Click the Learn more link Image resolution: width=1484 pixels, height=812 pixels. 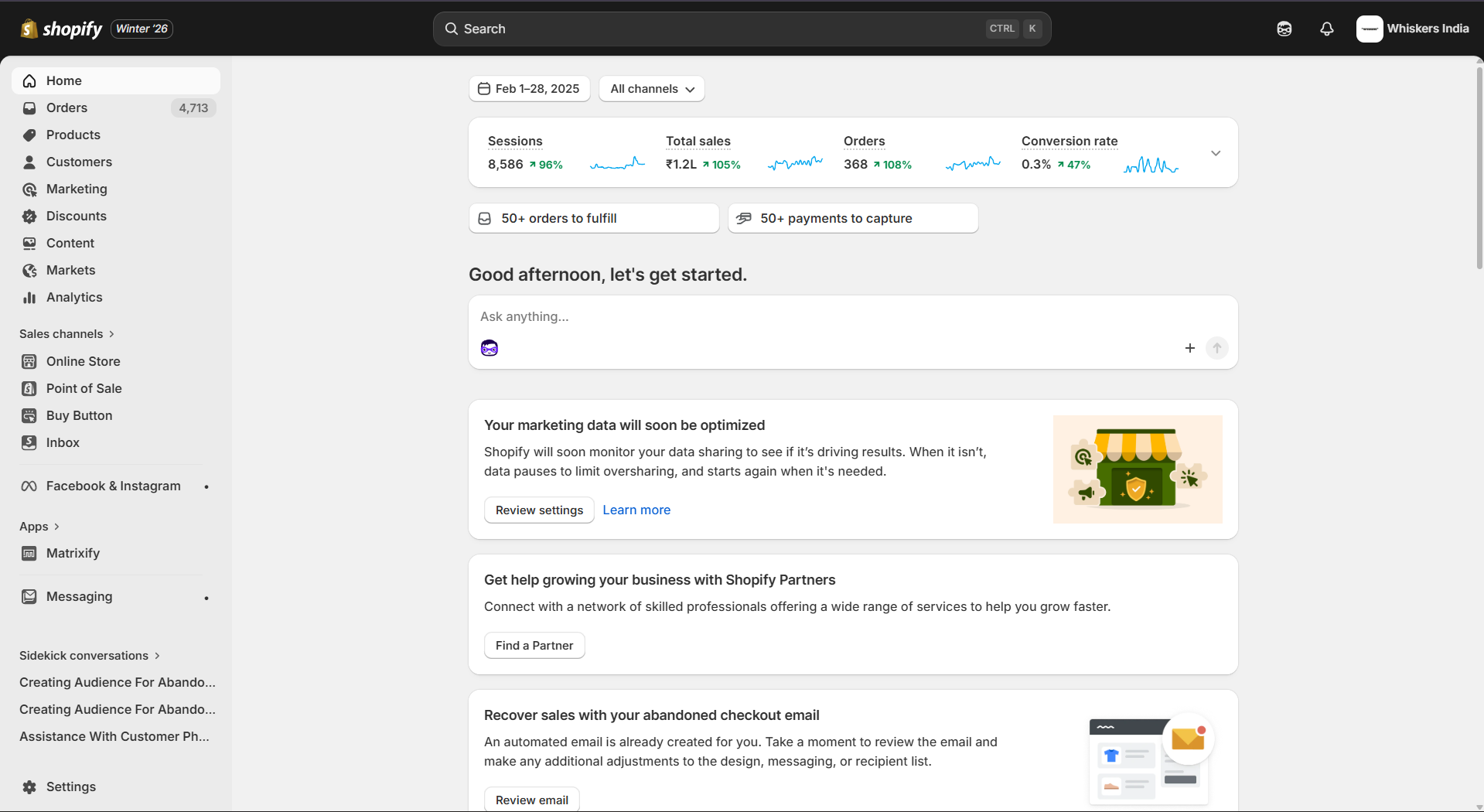point(636,510)
